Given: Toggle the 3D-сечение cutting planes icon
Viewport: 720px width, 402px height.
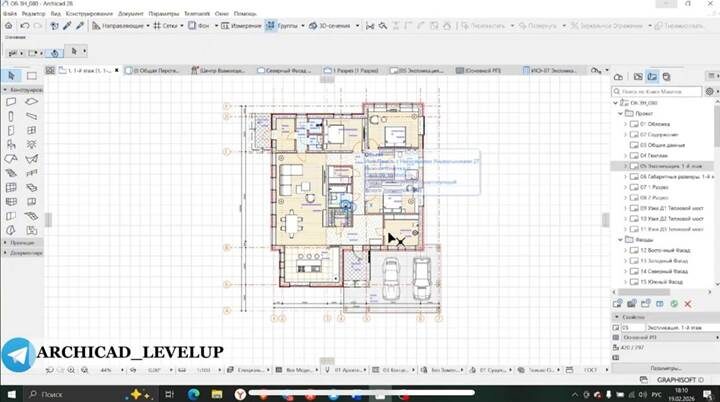Looking at the screenshot, I should [x=313, y=26].
